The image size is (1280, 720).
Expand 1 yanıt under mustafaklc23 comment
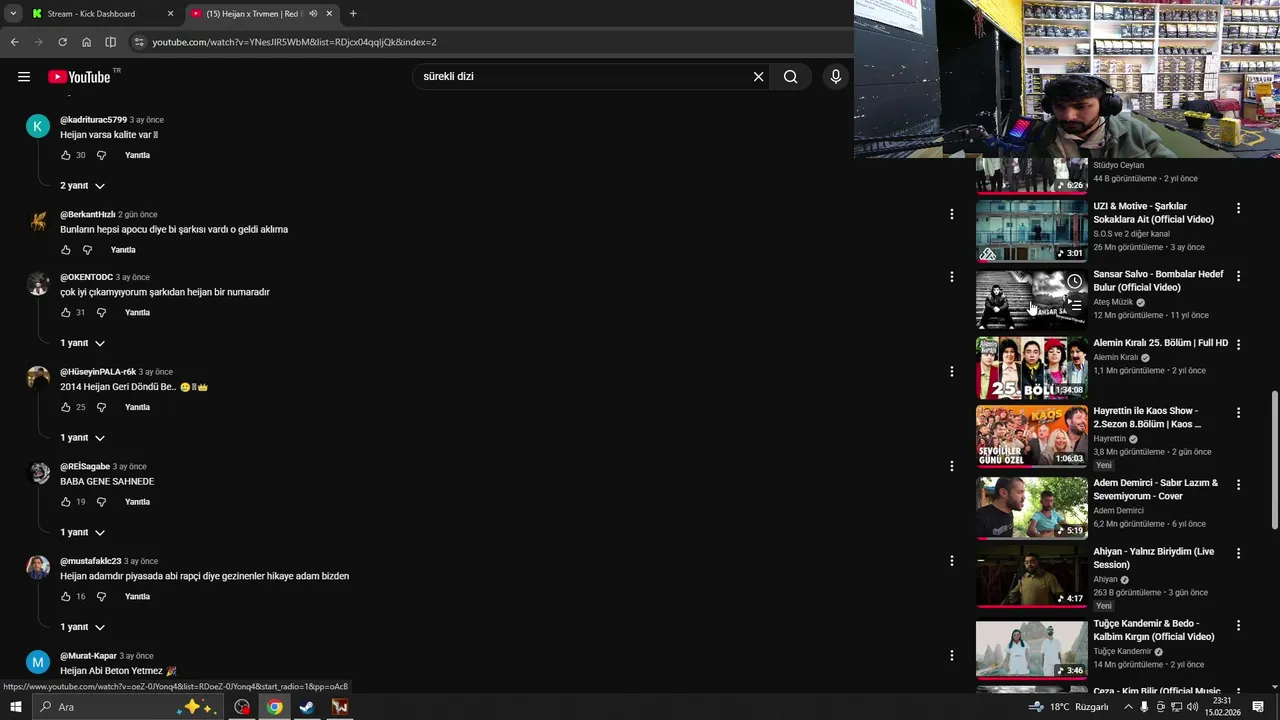point(82,627)
